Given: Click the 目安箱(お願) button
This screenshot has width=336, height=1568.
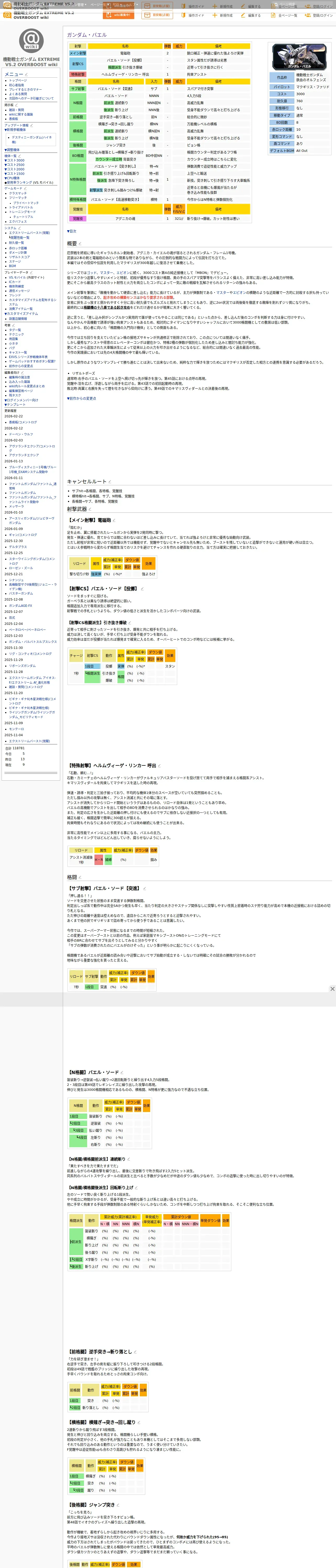Looking at the screenshot, I should click(x=157, y=15).
